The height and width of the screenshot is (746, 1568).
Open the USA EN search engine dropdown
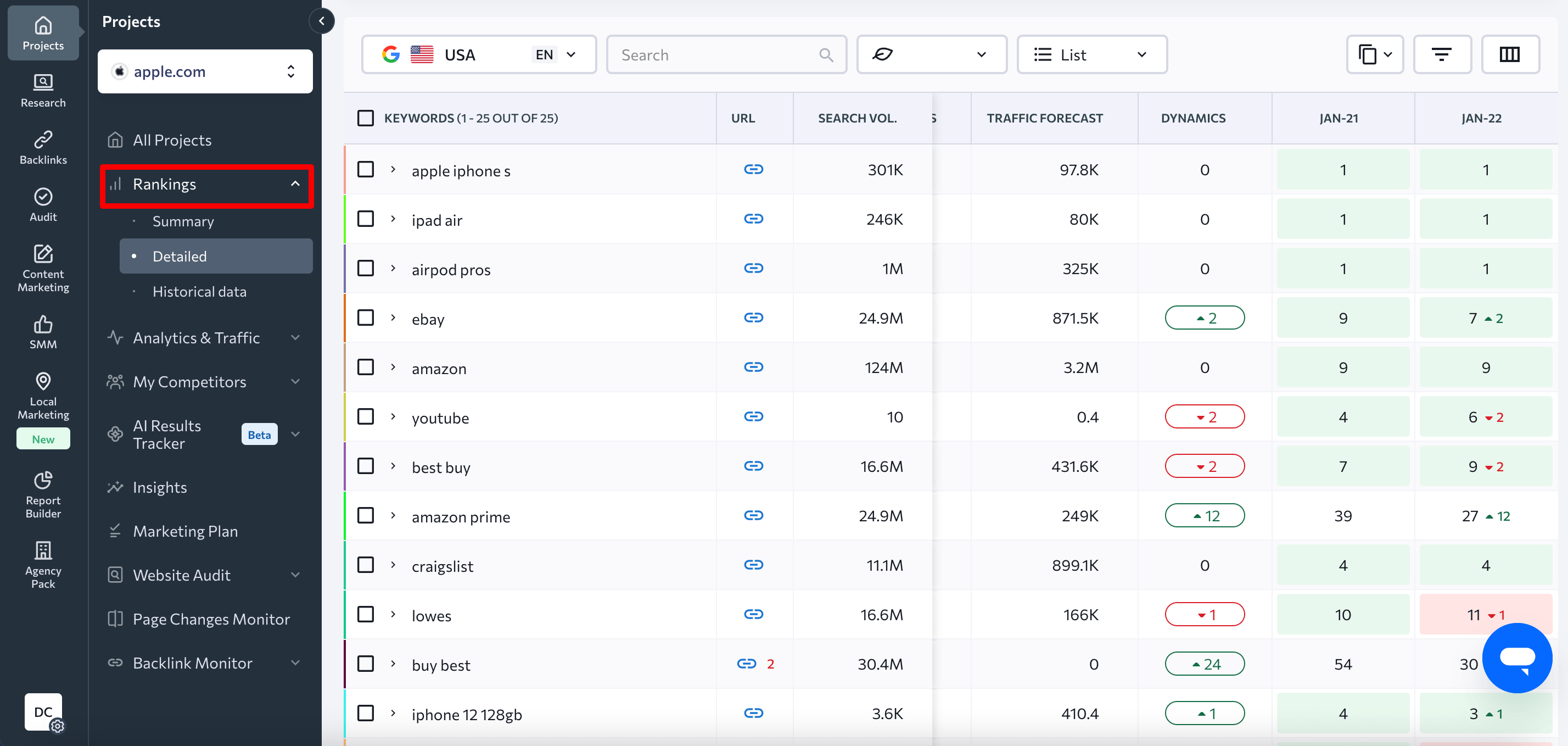[x=478, y=55]
